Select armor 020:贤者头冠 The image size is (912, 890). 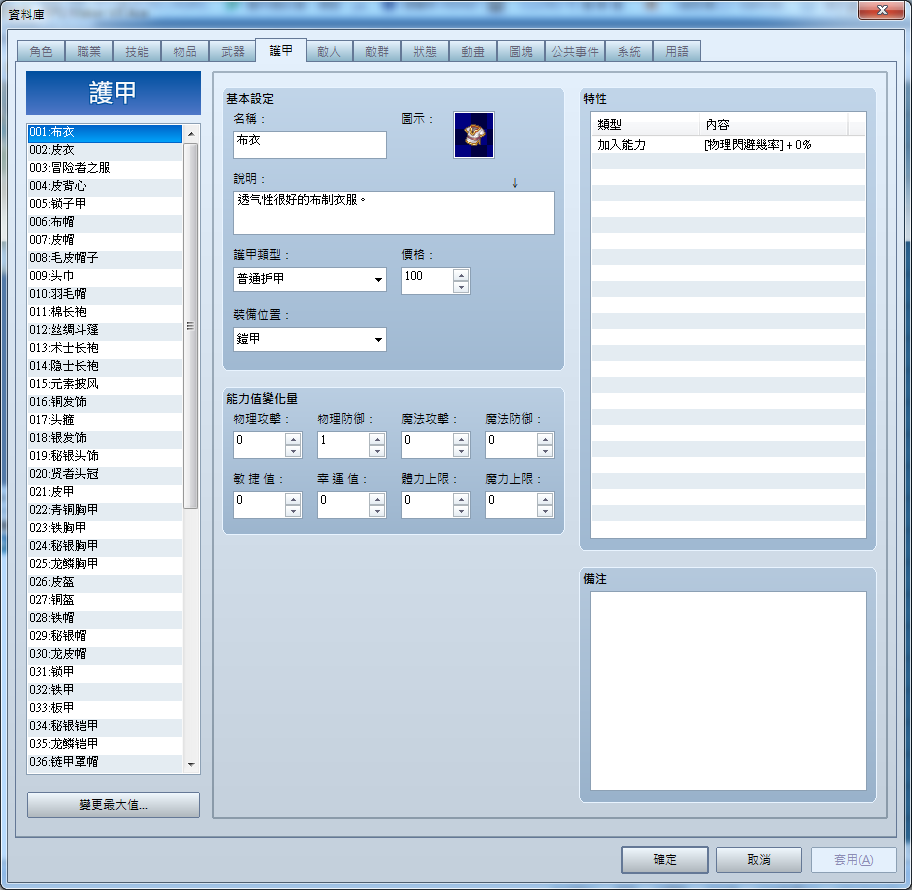105,474
